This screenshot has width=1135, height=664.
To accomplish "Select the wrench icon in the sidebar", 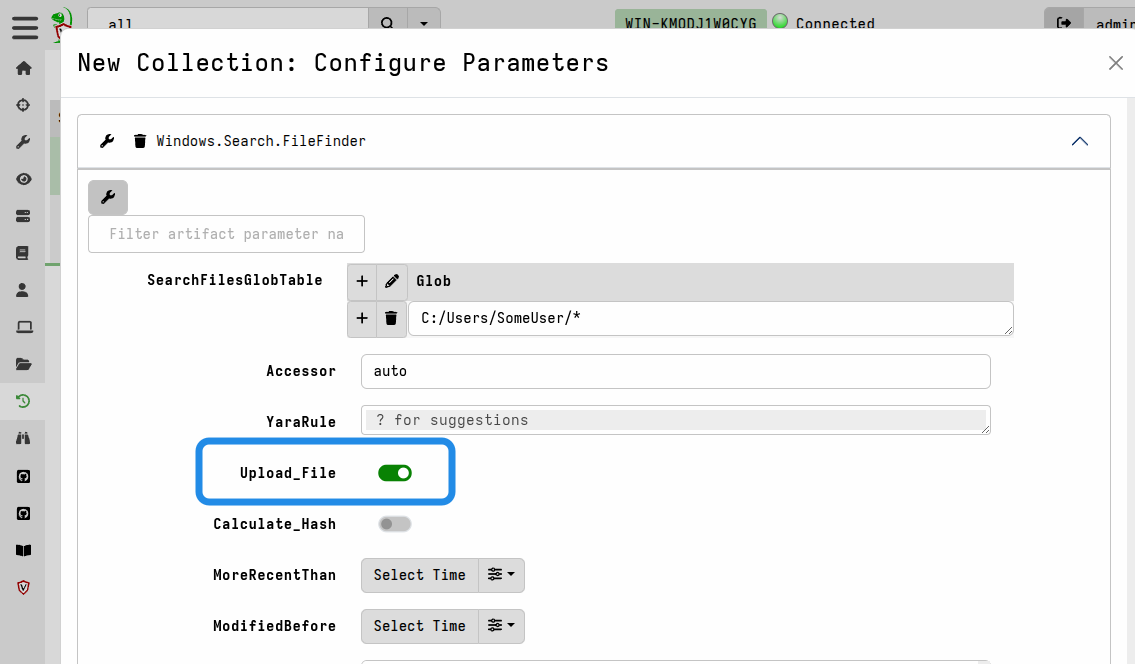I will click(x=24, y=141).
